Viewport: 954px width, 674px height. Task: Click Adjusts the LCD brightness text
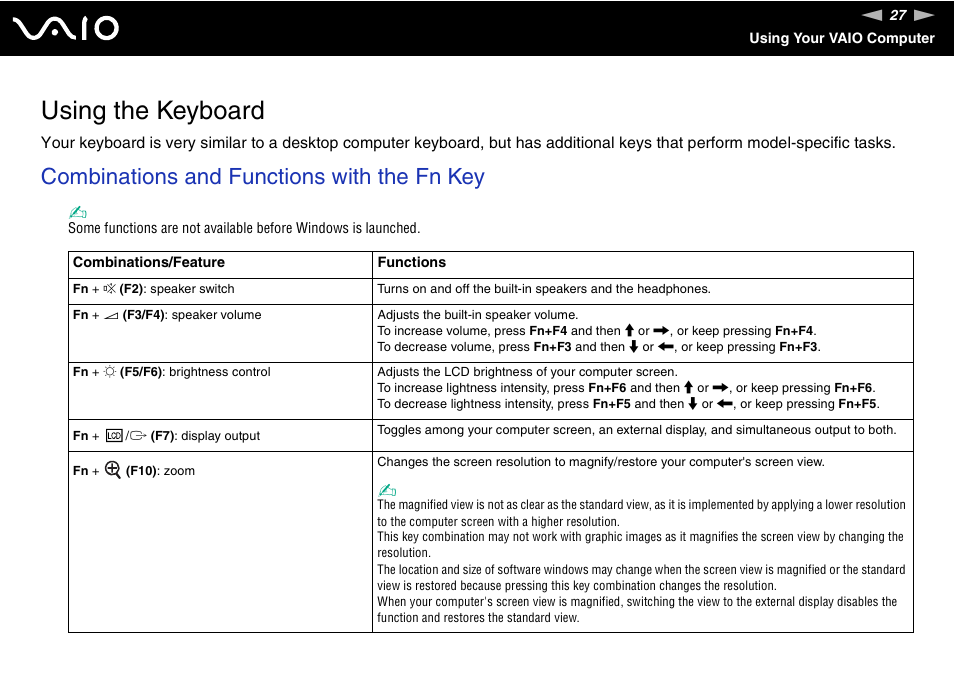click(527, 372)
